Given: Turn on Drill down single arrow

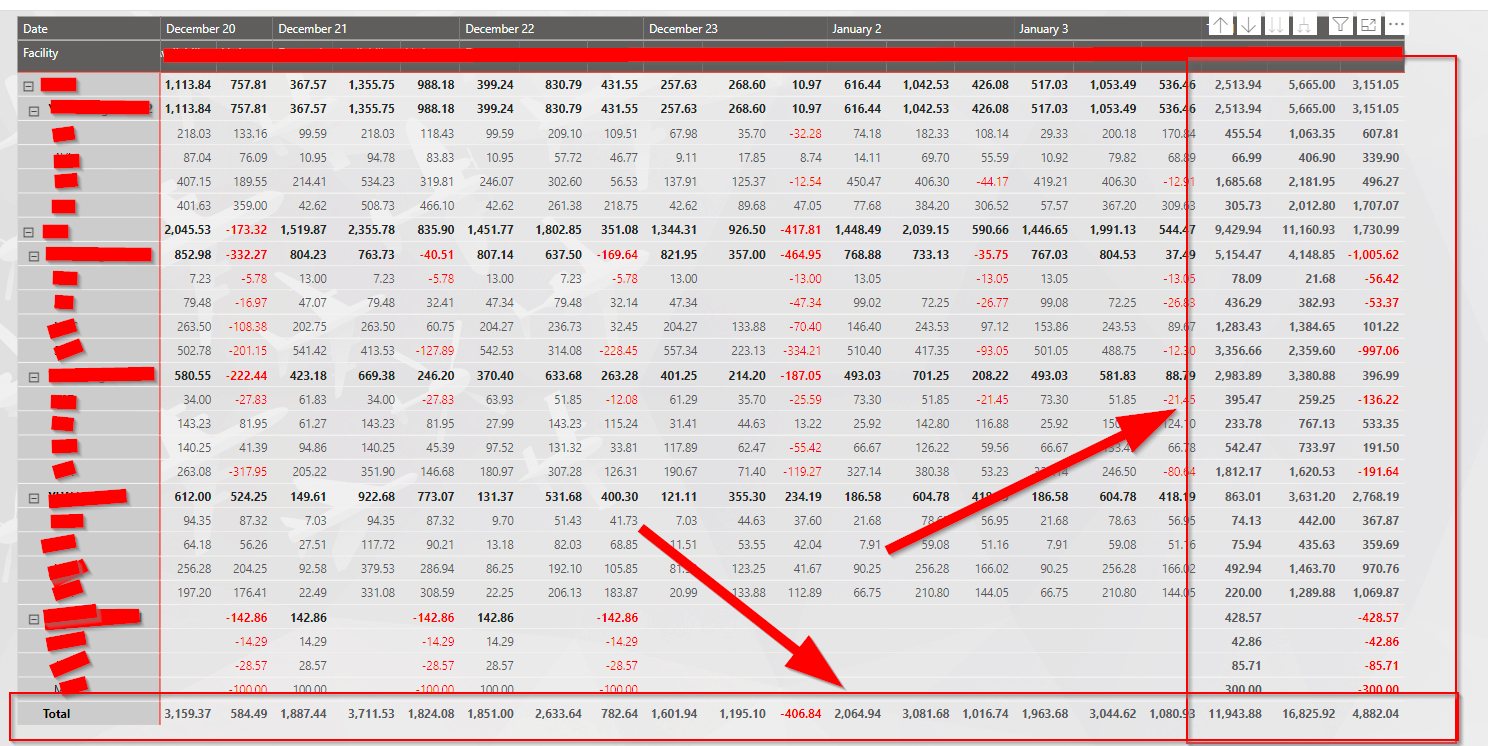Looking at the screenshot, I should pyautogui.click(x=1248, y=25).
